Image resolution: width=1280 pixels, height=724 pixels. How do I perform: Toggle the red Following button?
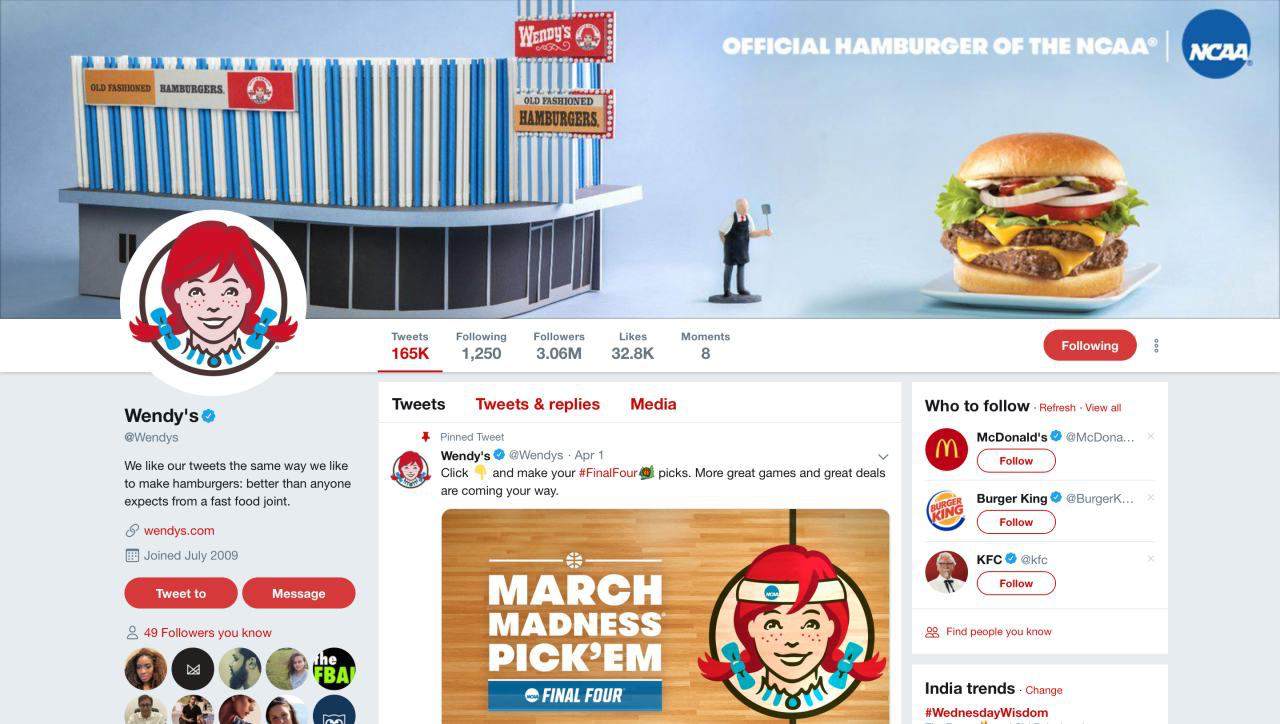point(1090,345)
